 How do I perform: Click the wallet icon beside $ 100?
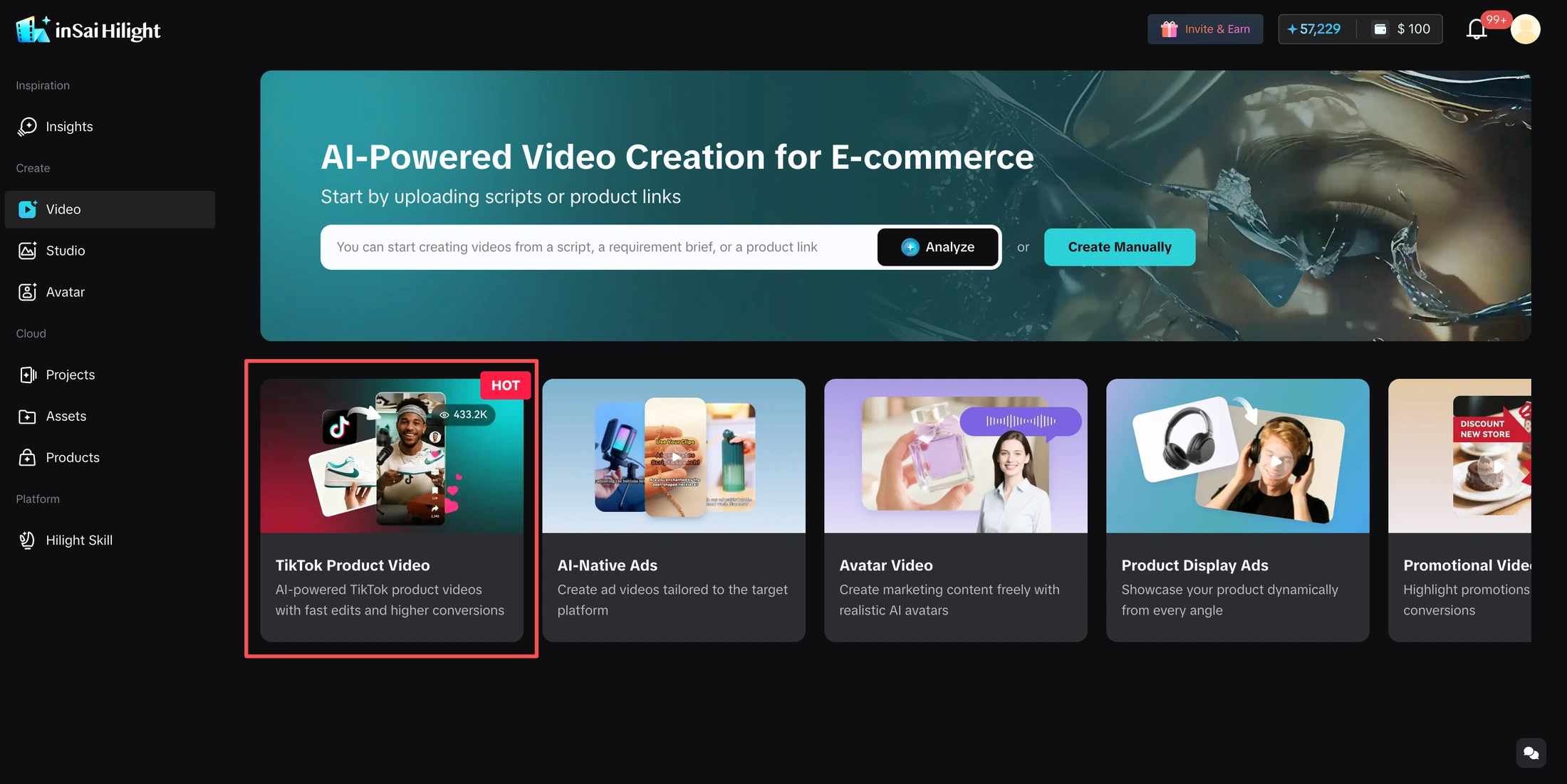point(1380,29)
